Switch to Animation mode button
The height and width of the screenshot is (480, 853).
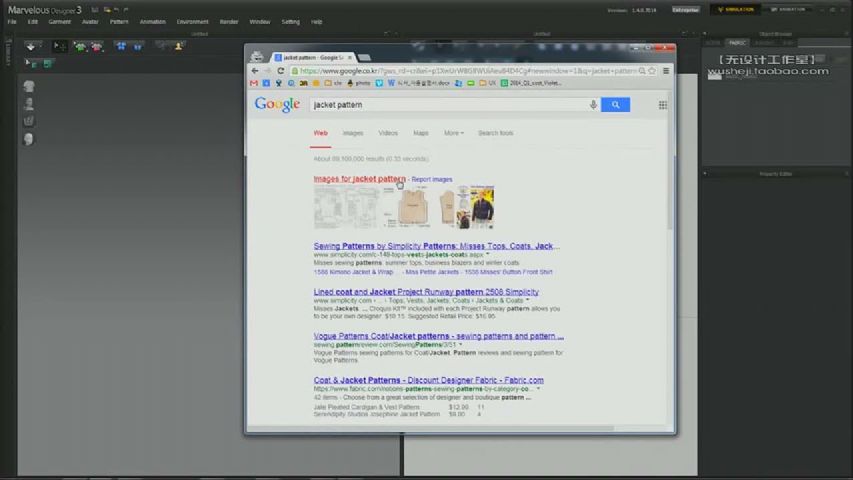tap(788, 10)
